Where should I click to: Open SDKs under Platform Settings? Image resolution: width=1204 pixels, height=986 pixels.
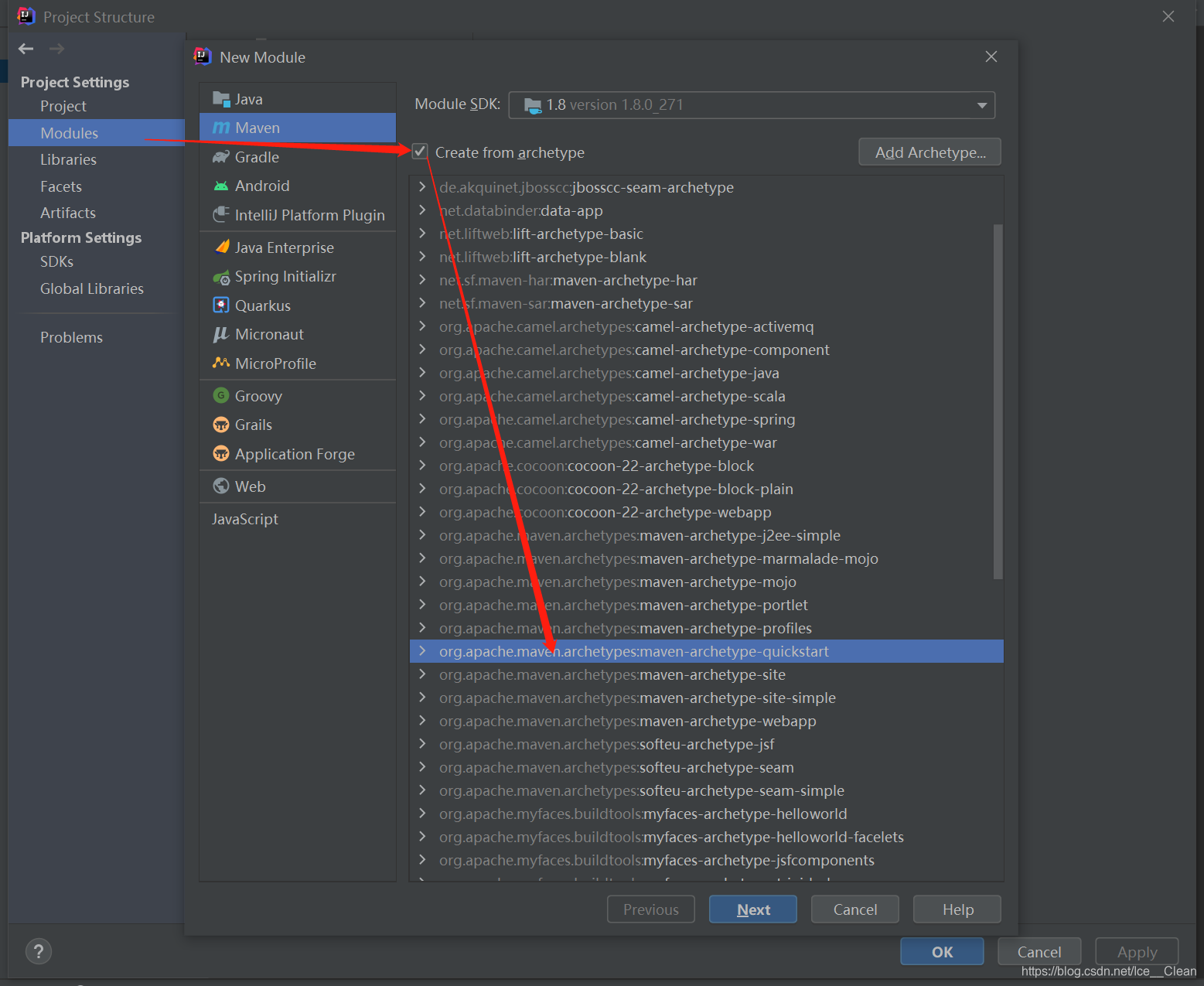[x=56, y=261]
